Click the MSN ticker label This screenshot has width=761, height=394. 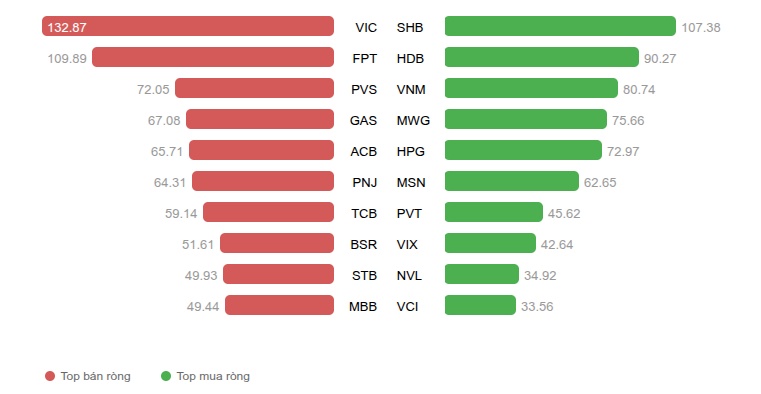(x=411, y=182)
